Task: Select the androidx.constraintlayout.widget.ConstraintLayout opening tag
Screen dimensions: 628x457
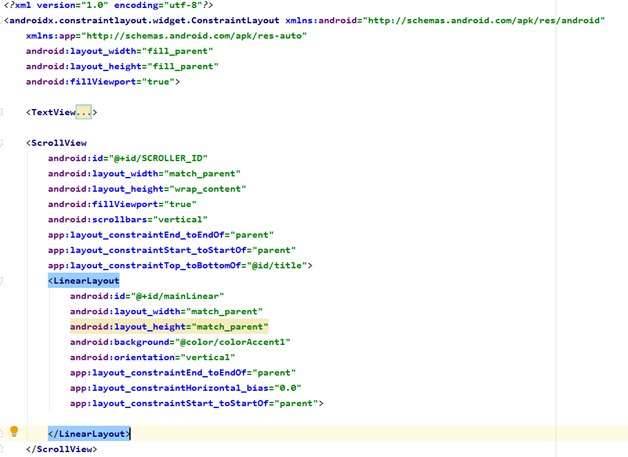Action: click(x=141, y=20)
